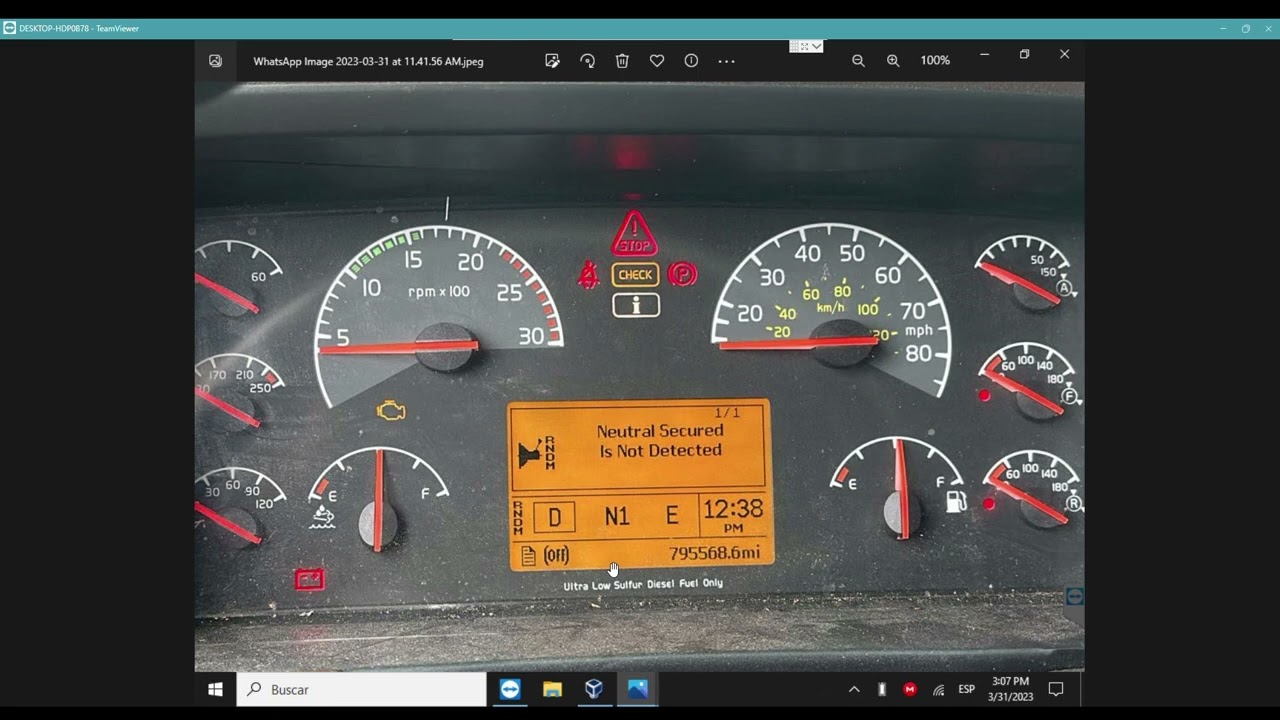Click the WhatsApp Image file name title
Screen dimensions: 1280x720
[x=368, y=61]
